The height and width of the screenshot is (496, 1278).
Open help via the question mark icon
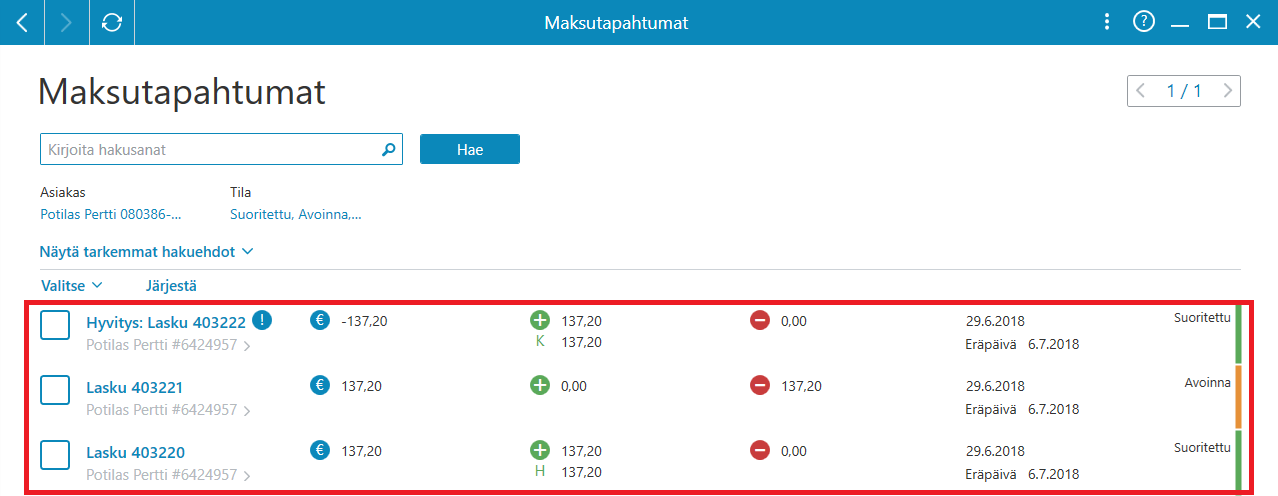pyautogui.click(x=1144, y=21)
